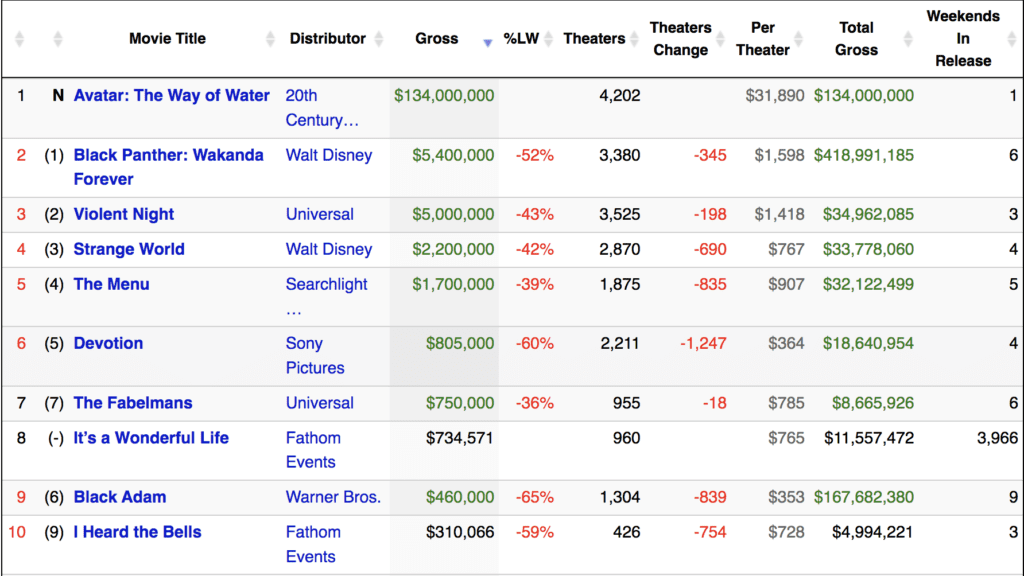Open Walt Disney link in Strange World row
Screen dimensions: 1024x576
click(x=328, y=249)
